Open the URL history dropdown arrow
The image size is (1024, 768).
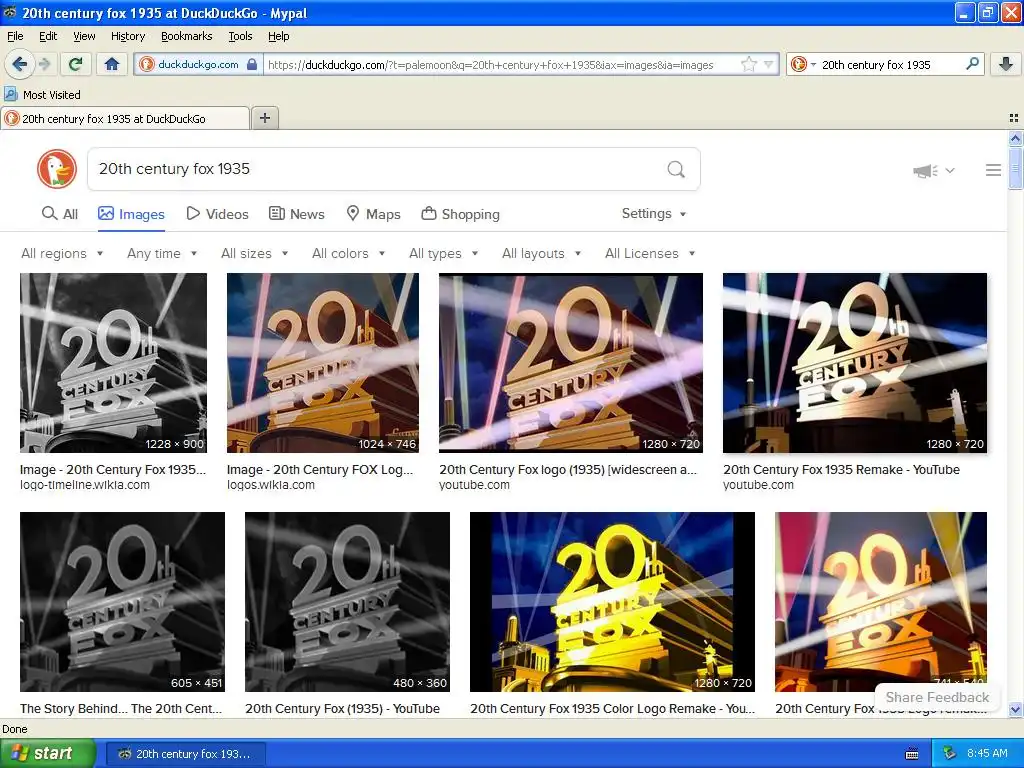point(769,64)
